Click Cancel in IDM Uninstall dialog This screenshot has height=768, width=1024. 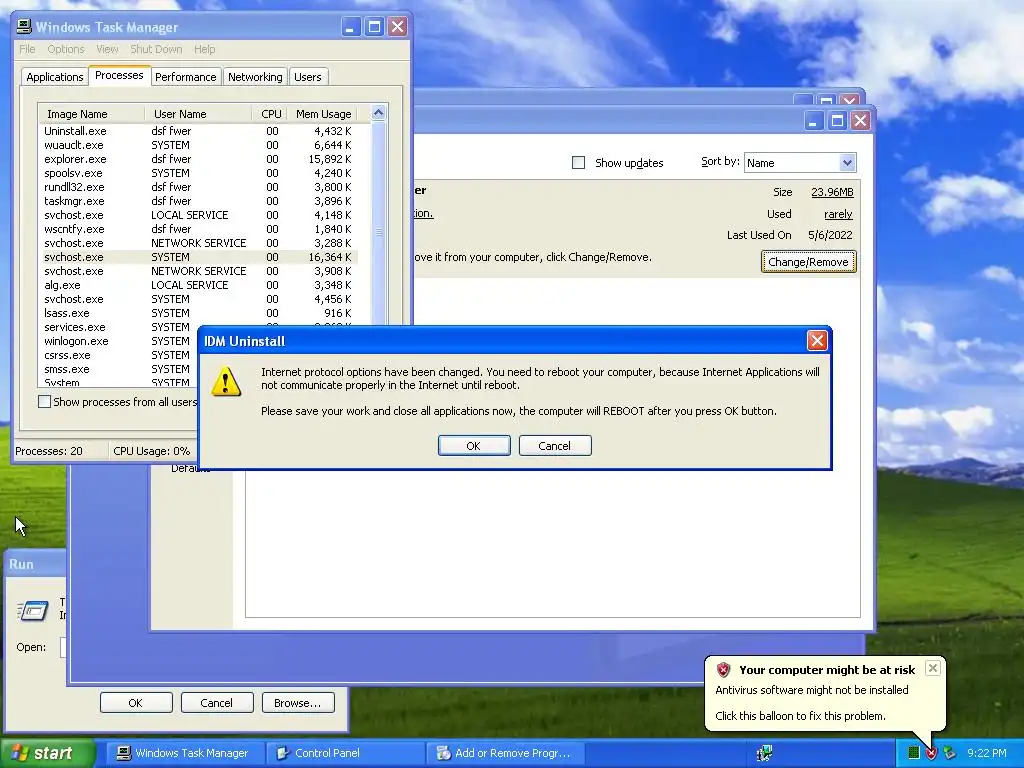tap(554, 445)
